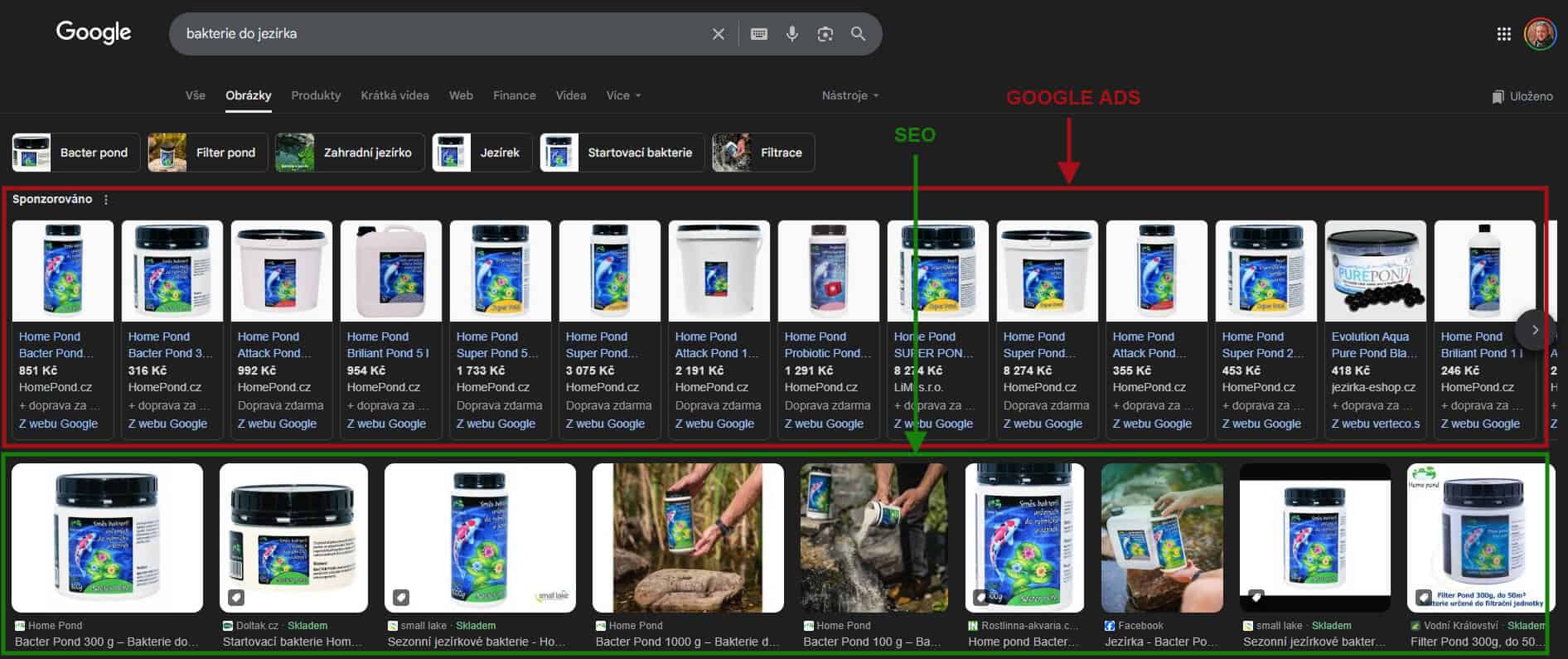Open Bacter Pond 1000 g image result

coord(688,538)
